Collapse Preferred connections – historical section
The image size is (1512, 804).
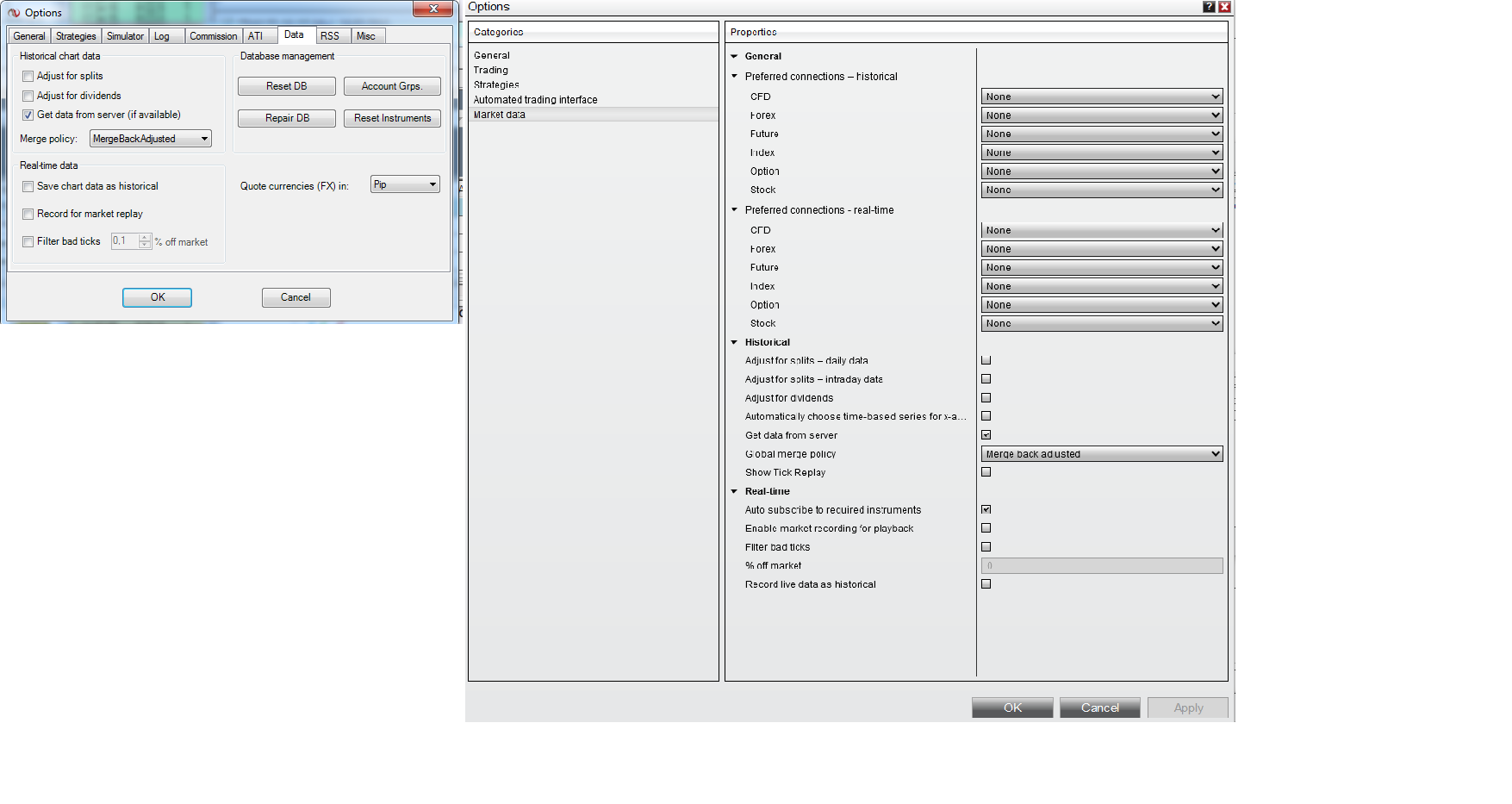coord(734,77)
